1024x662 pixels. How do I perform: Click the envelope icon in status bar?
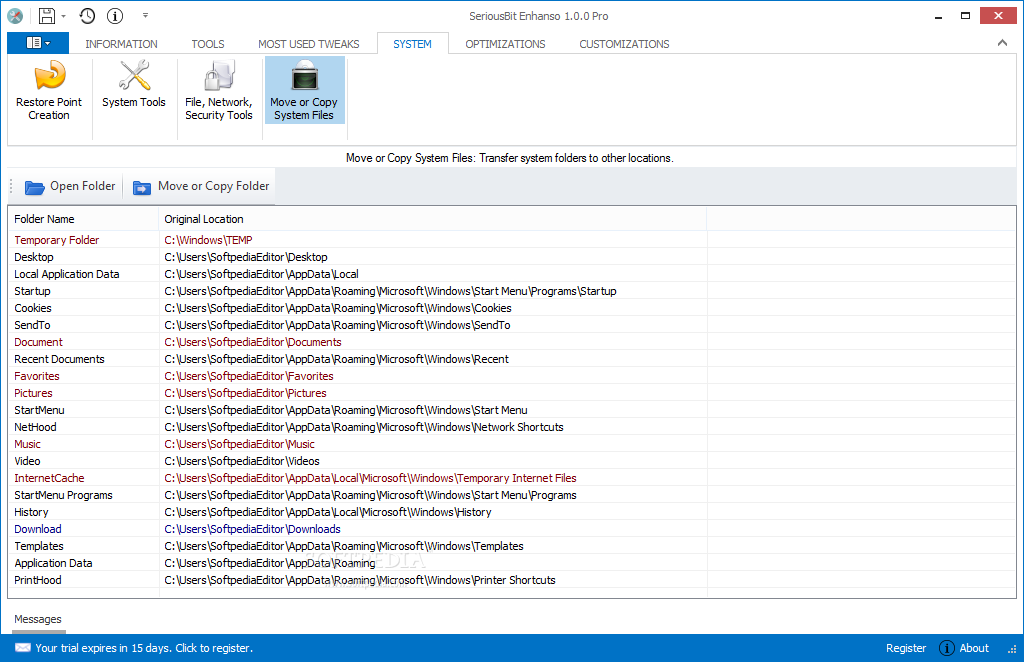[x=23, y=648]
